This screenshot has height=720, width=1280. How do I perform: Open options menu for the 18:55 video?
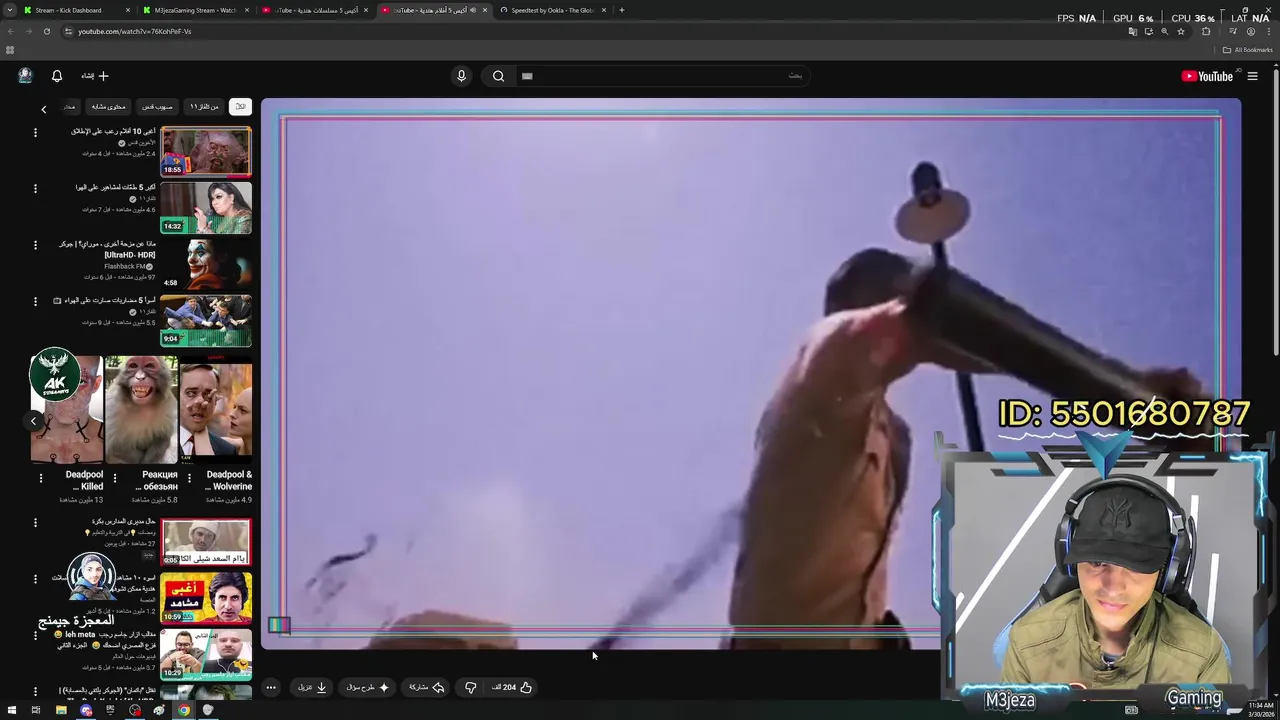point(35,132)
